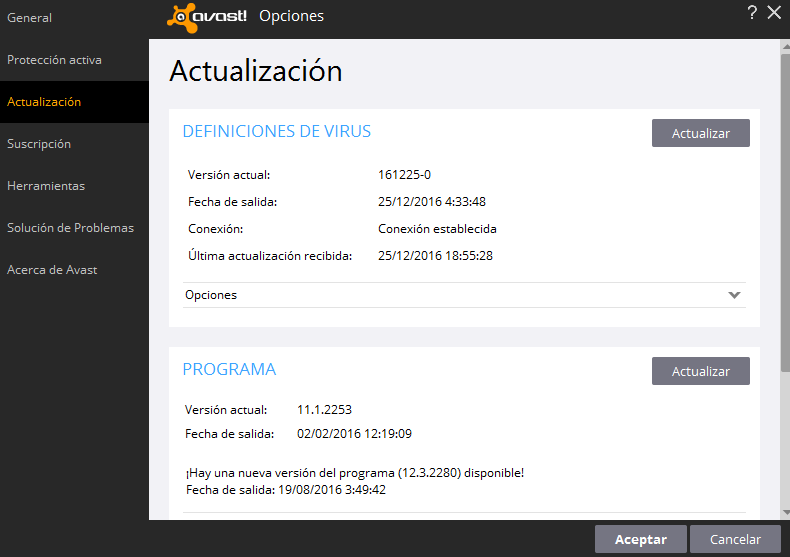The width and height of the screenshot is (790, 557).
Task: Click the Conexión establecida status text
Action: coord(437,229)
